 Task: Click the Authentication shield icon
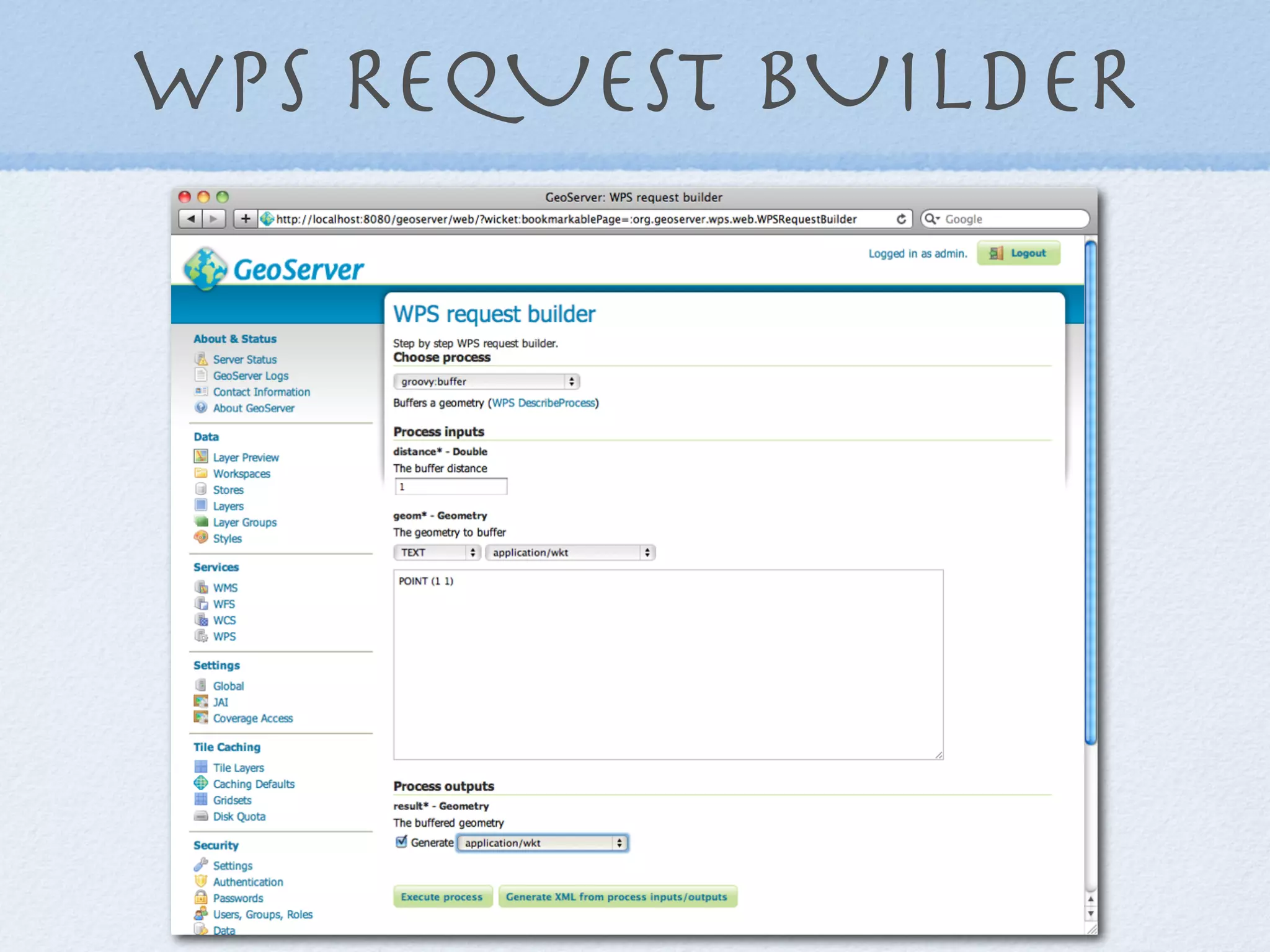[201, 881]
